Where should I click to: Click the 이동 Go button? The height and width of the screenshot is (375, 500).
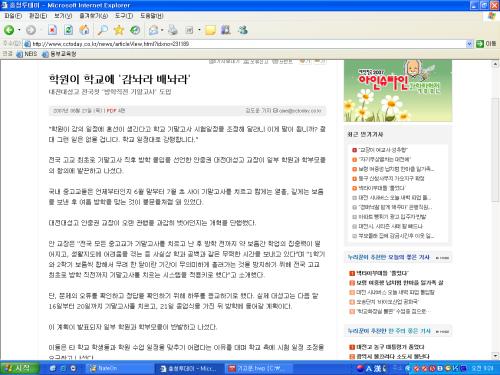tap(486, 44)
